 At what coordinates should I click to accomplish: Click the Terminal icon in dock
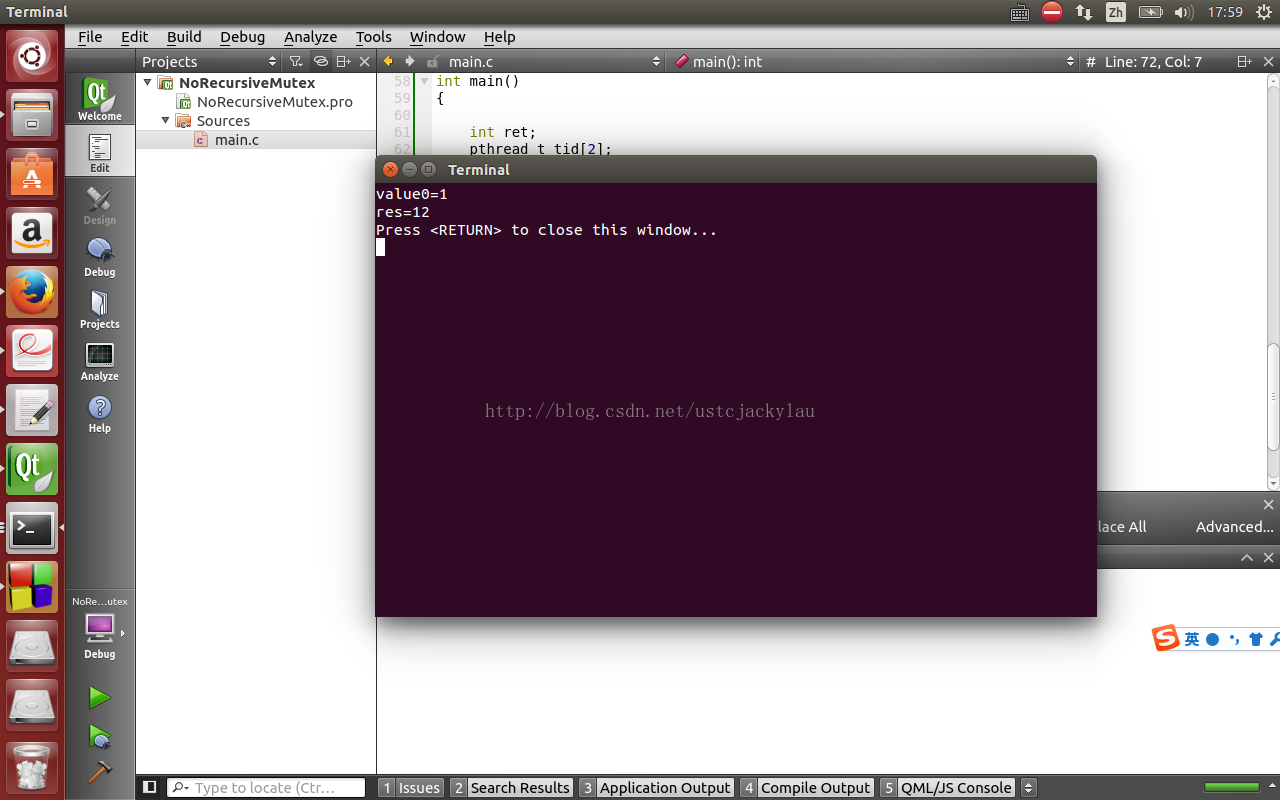click(33, 528)
